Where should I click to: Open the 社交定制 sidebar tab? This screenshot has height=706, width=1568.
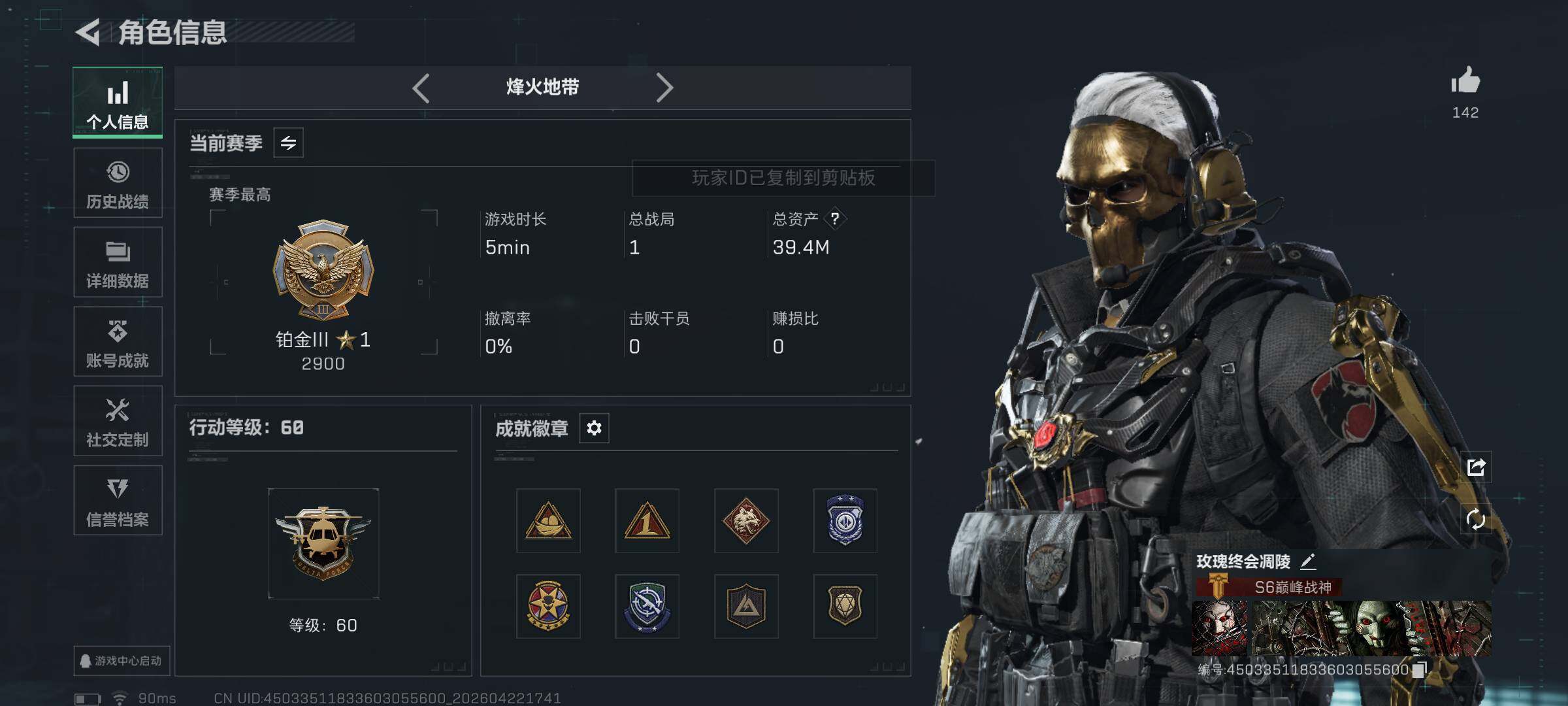point(118,421)
